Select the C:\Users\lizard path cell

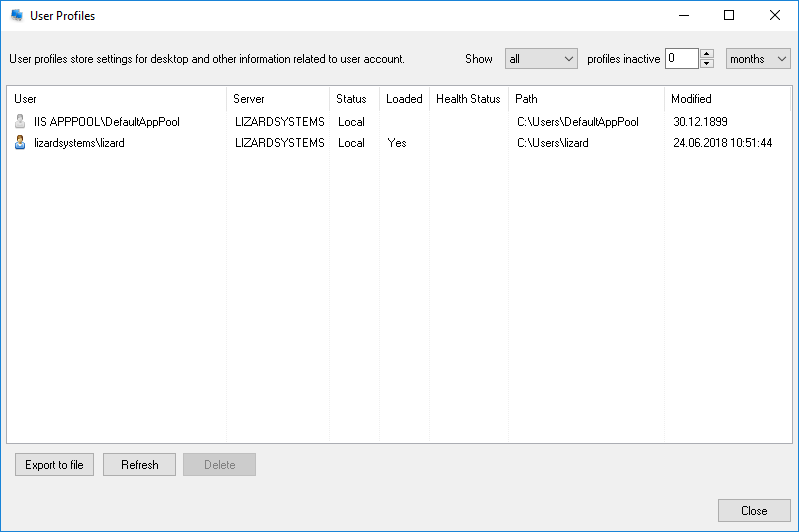[x=552, y=143]
